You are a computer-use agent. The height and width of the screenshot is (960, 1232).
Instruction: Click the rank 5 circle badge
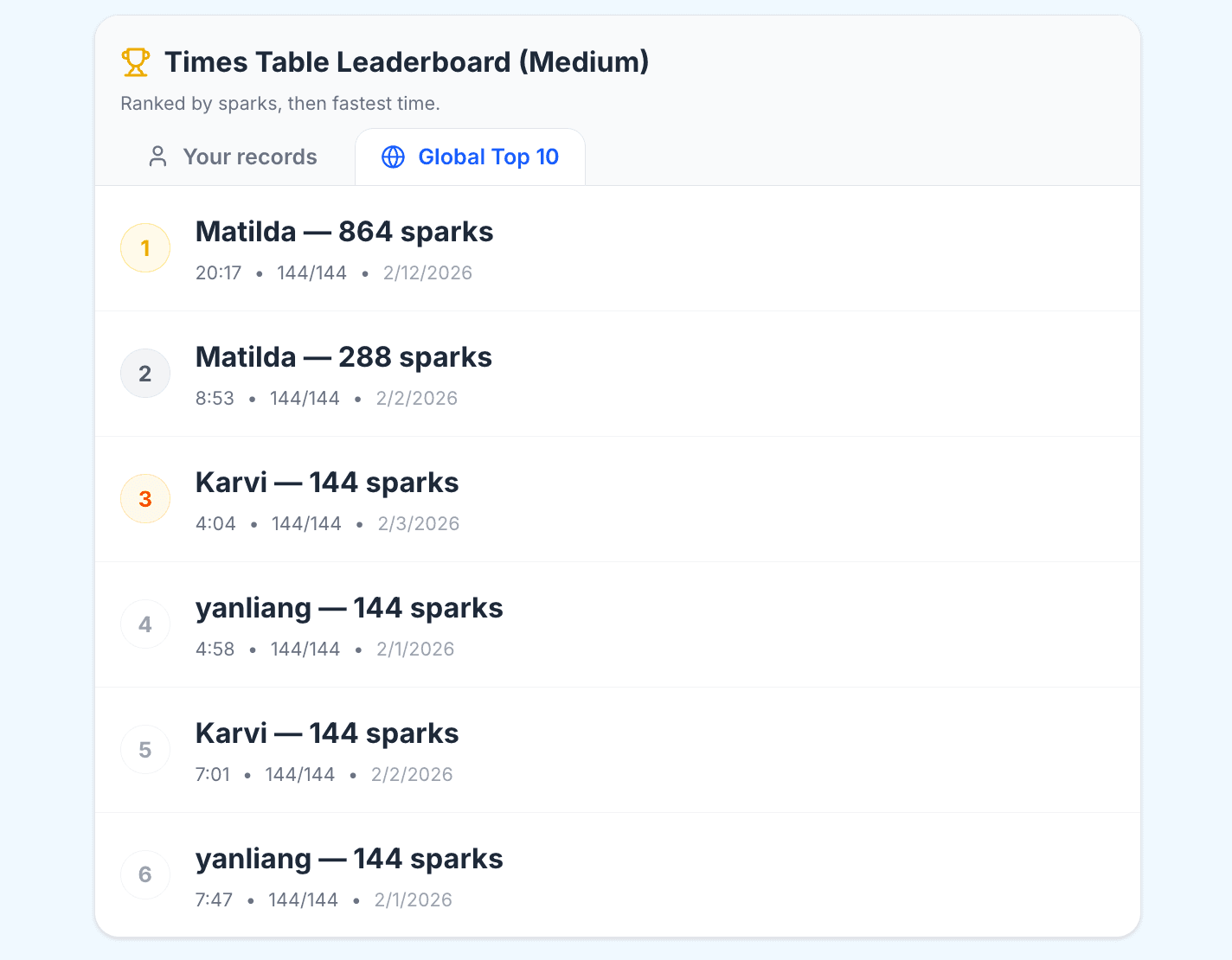coord(145,750)
